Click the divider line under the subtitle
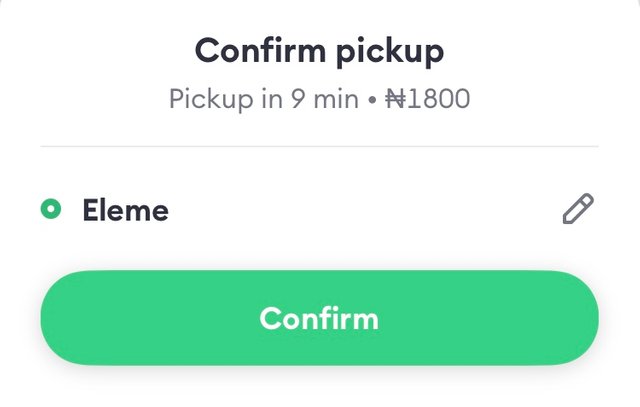Viewport: 640px width, 407px height. coord(320,146)
